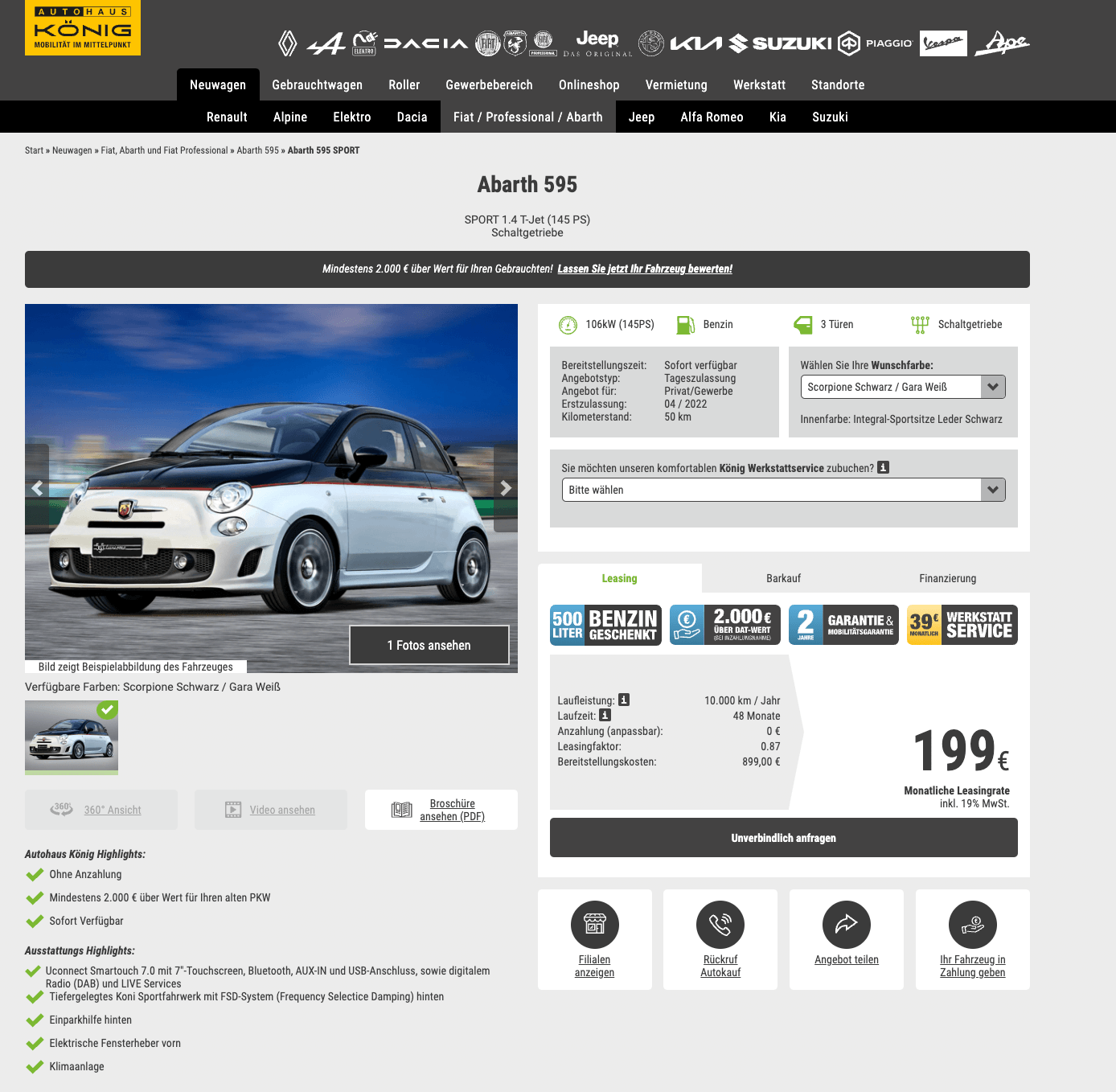Viewport: 1116px width, 1092px height.
Task: Open the Vespa brand logo
Action: 943,43
